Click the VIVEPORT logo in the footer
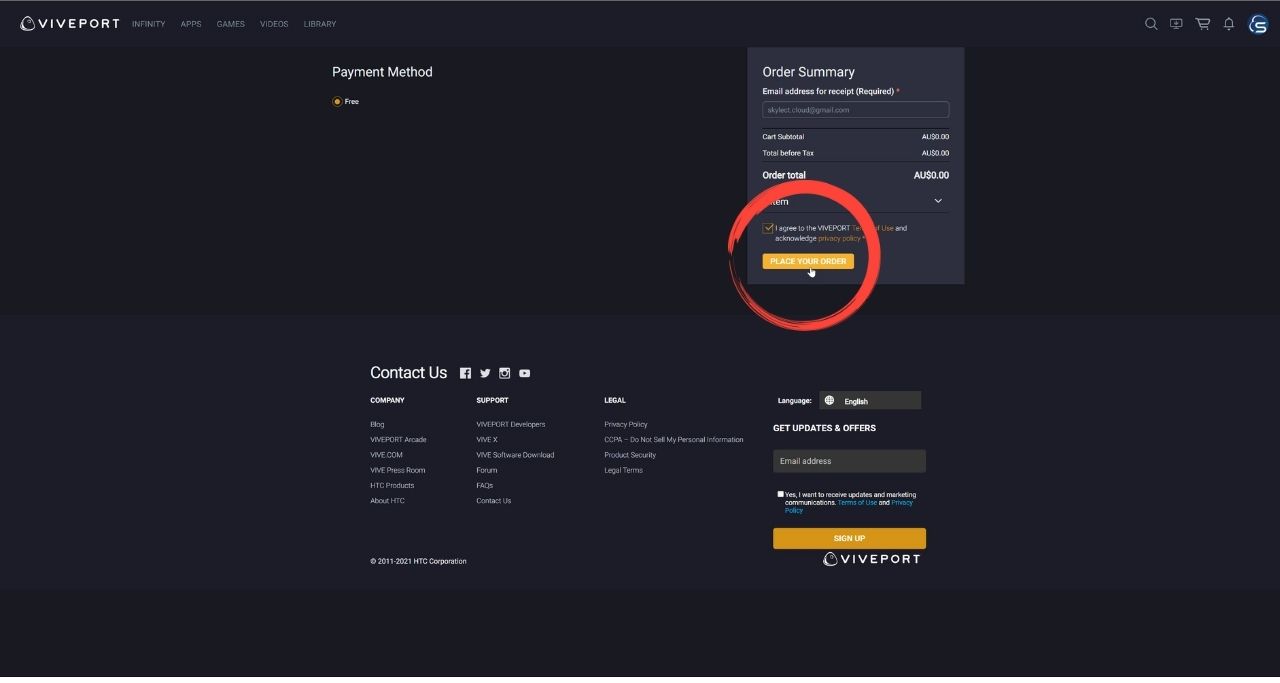 872,559
